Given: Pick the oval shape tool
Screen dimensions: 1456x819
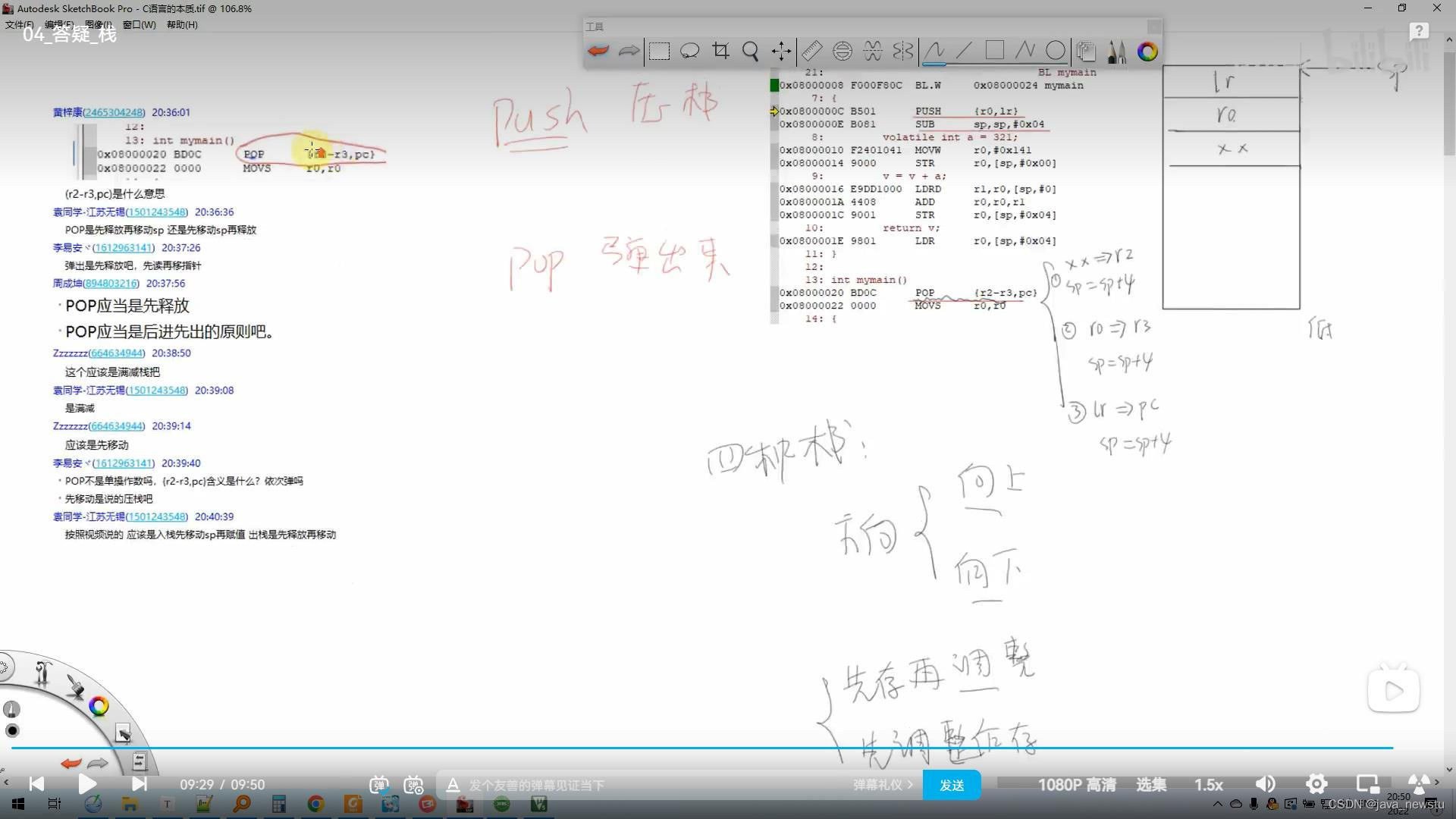Looking at the screenshot, I should [x=1055, y=52].
